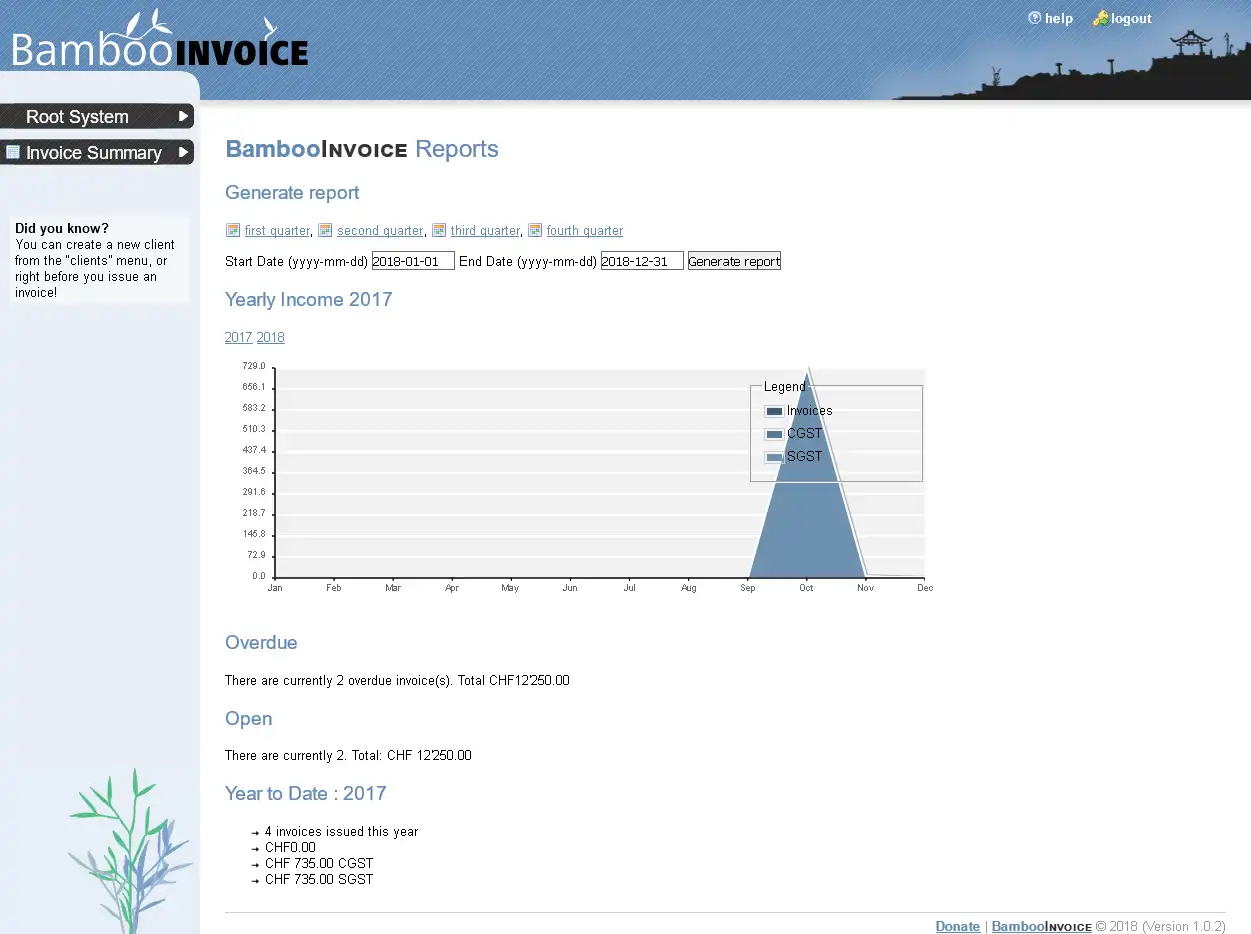Click the 'Generate report' heading
The image size is (1251, 934).
point(292,193)
